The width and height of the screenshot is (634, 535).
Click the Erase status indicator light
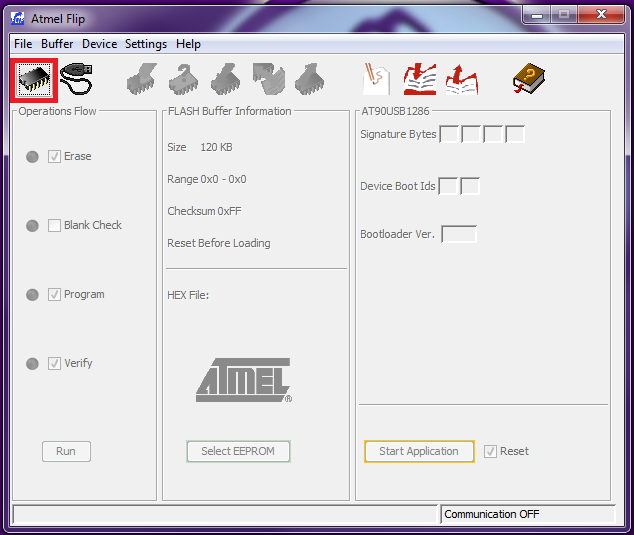(32, 157)
